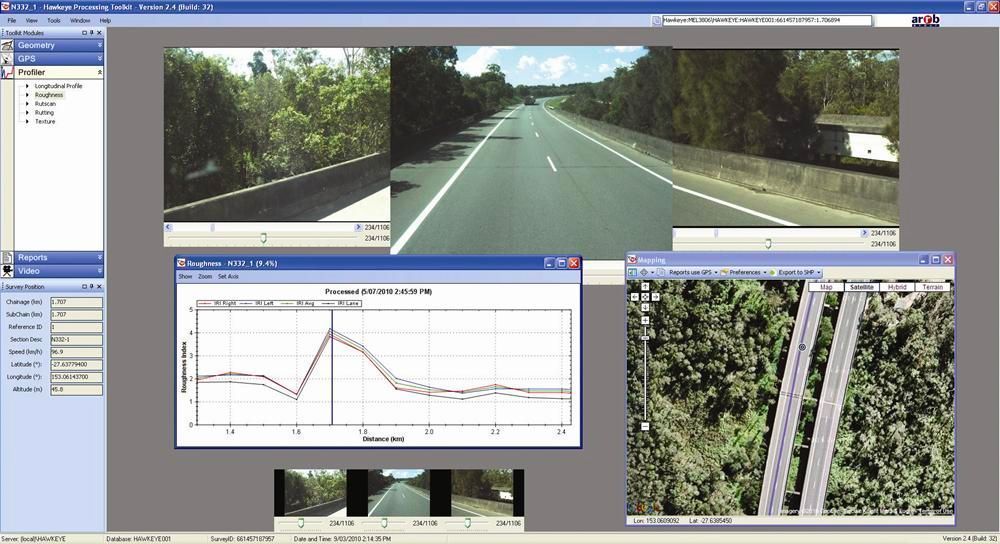Viewport: 1000px width, 544px height.
Task: Open the Geometry module icon
Action: pyautogui.click(x=7, y=45)
